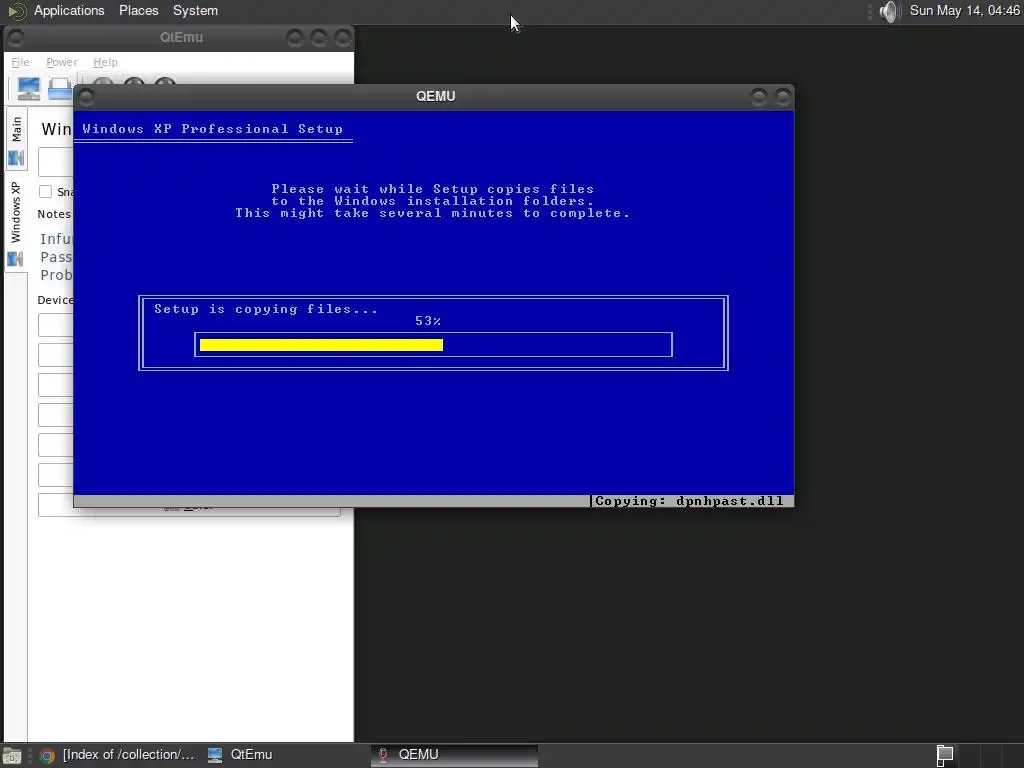Image resolution: width=1024 pixels, height=768 pixels.
Task: Open the System menu in top panel
Action: click(195, 10)
